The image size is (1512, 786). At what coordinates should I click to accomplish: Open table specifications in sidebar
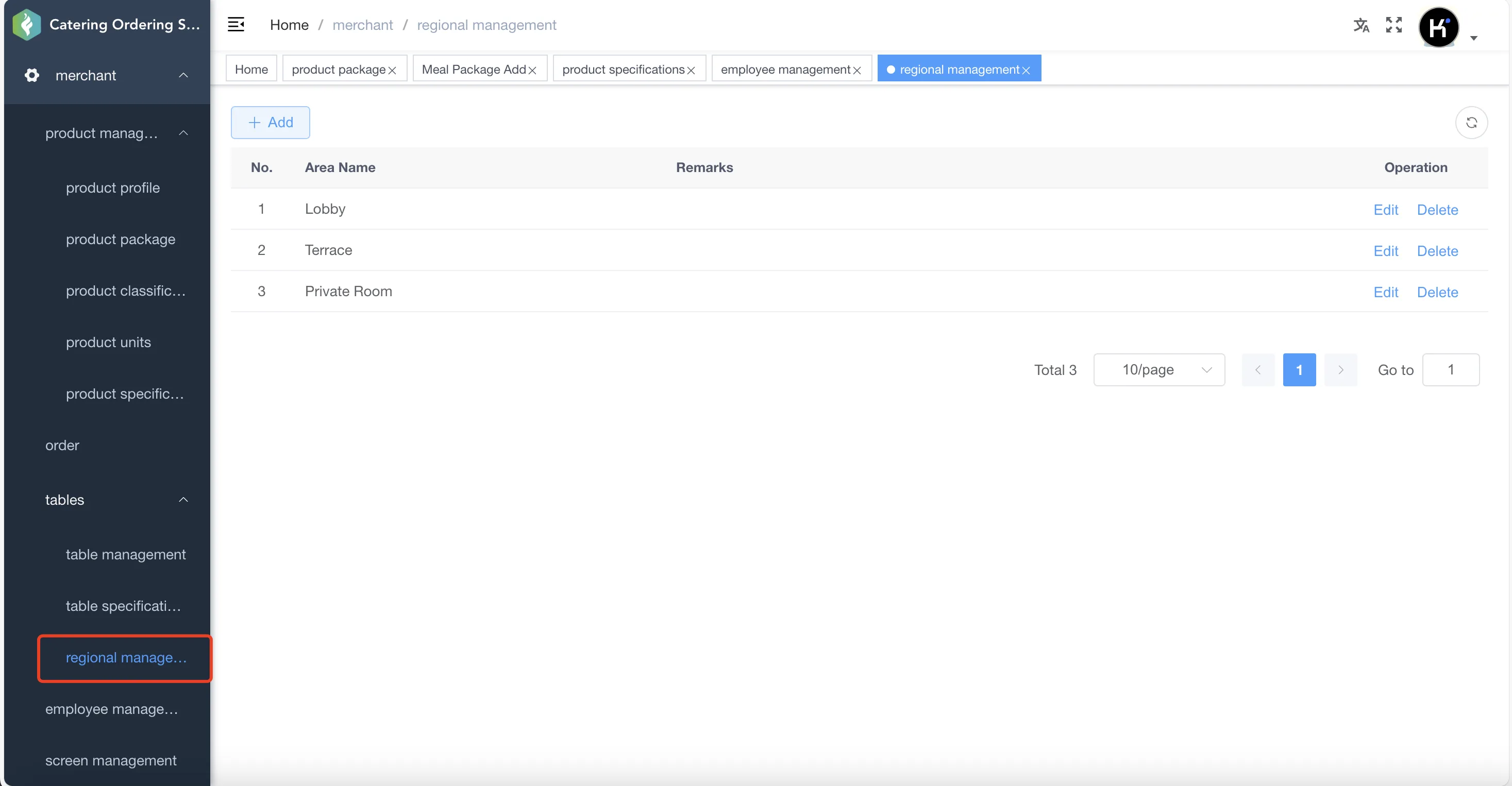[123, 606]
